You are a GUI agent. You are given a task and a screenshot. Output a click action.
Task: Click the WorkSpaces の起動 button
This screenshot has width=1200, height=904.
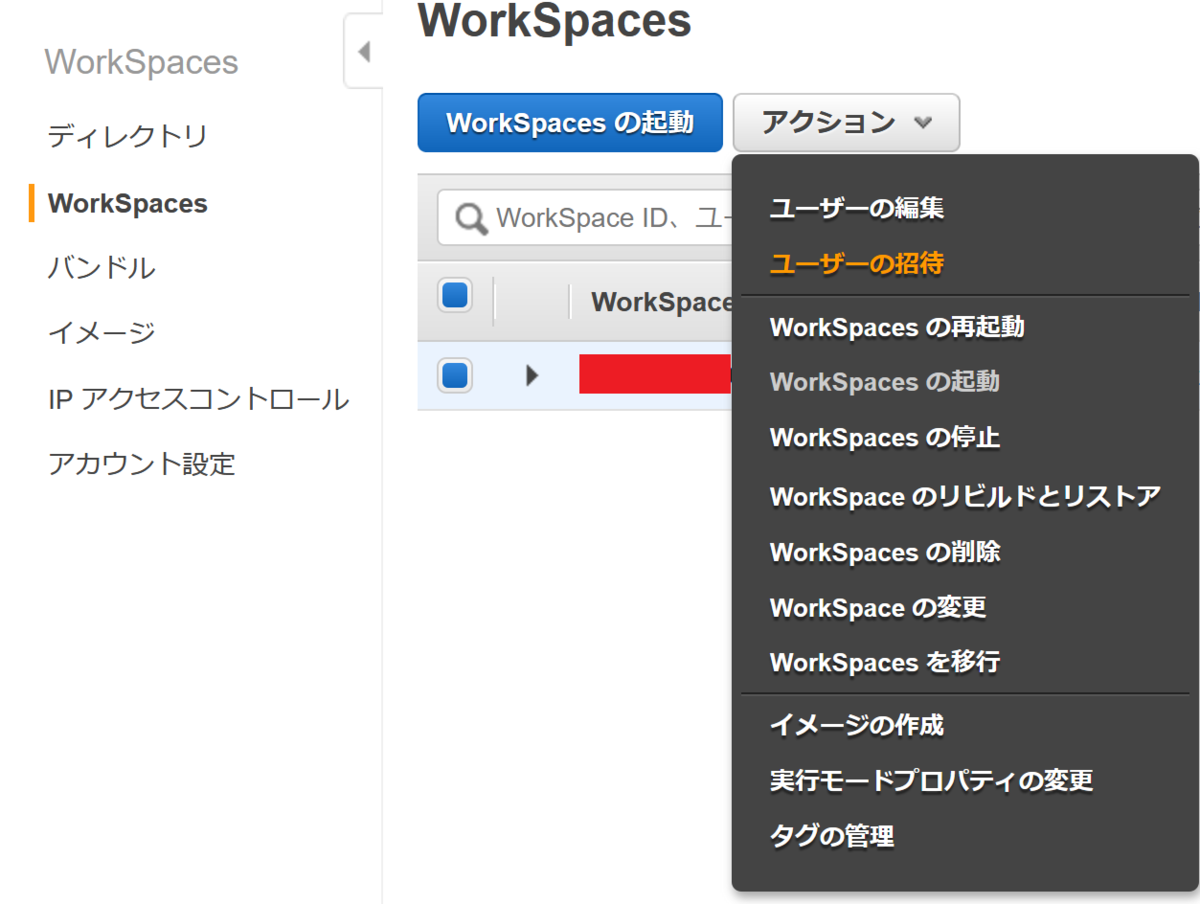point(569,122)
